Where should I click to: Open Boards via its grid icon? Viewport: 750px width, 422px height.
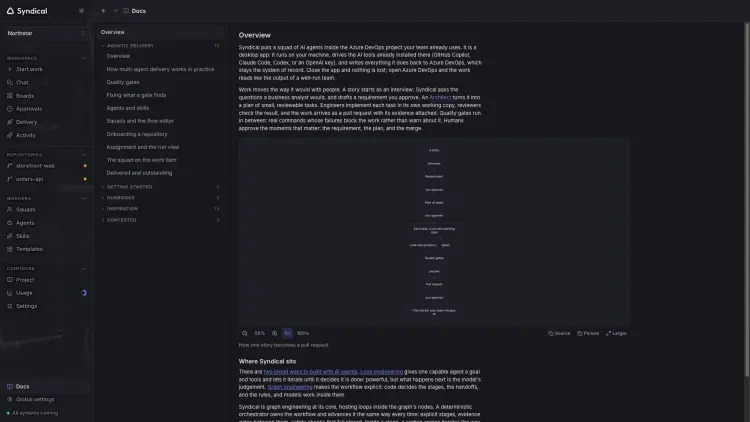10,96
